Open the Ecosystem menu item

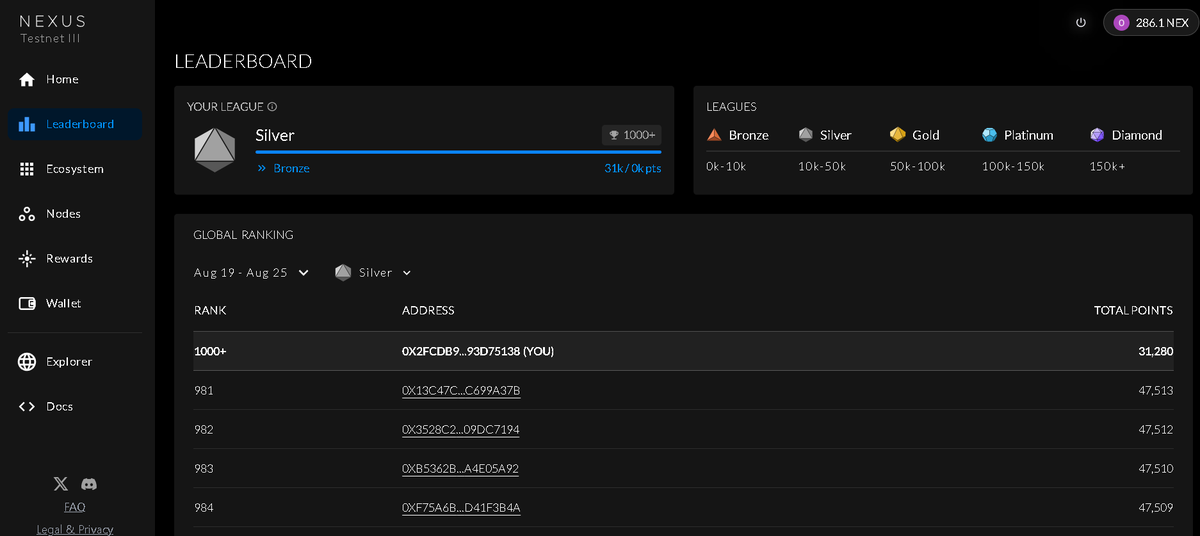(x=75, y=169)
